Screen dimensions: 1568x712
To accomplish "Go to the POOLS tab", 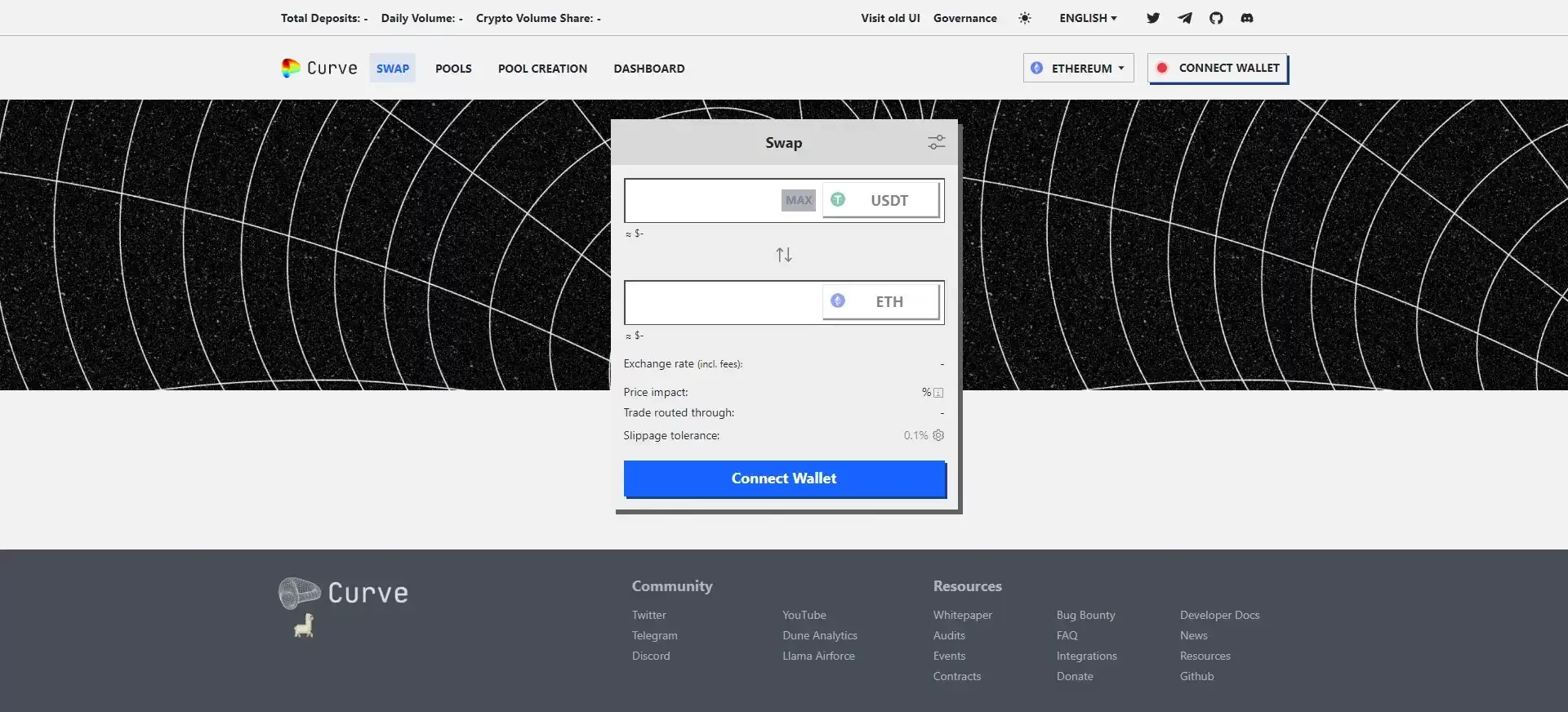I will click(x=453, y=69).
